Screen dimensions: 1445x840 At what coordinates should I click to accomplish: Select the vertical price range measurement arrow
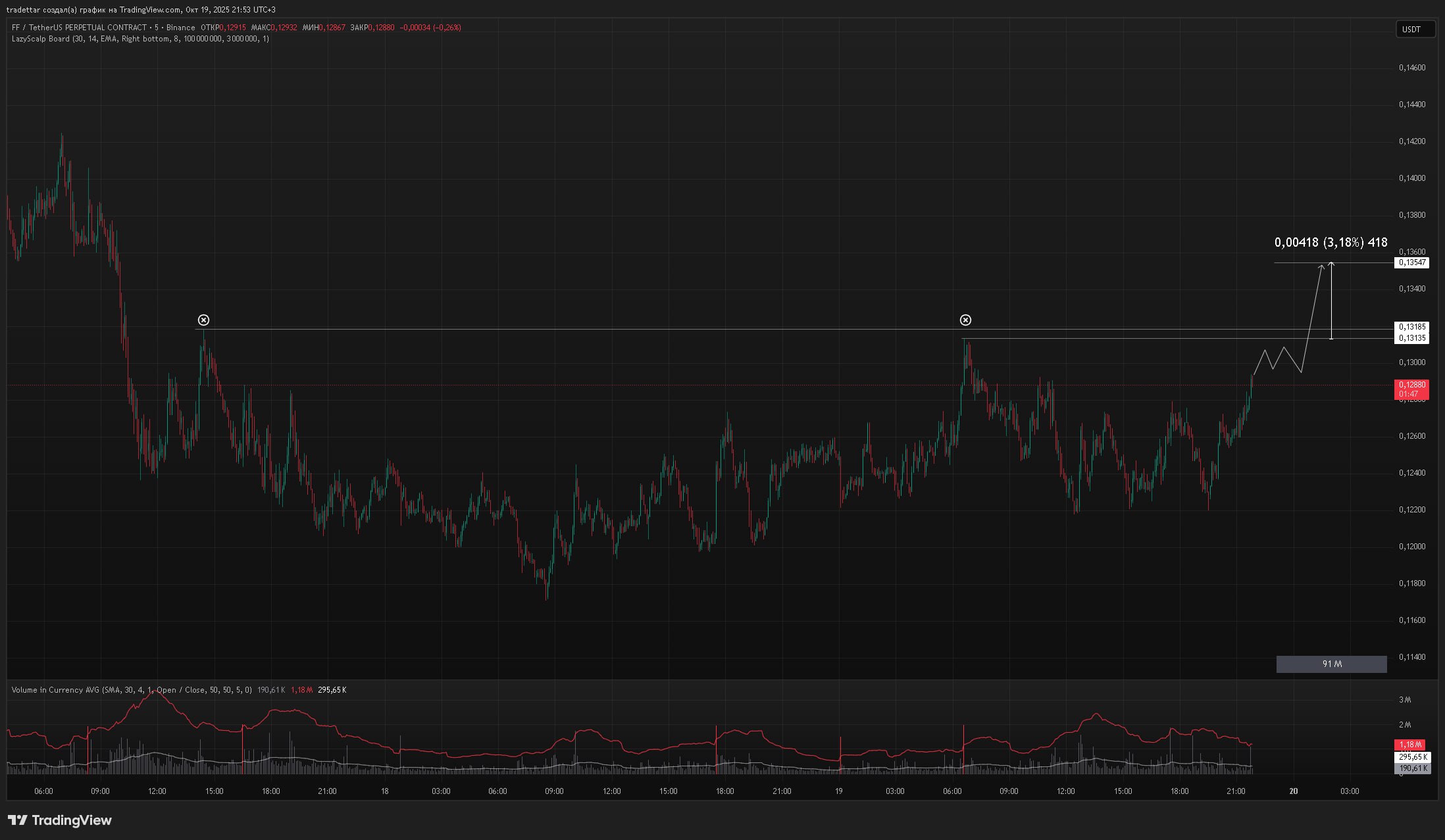coord(1331,301)
